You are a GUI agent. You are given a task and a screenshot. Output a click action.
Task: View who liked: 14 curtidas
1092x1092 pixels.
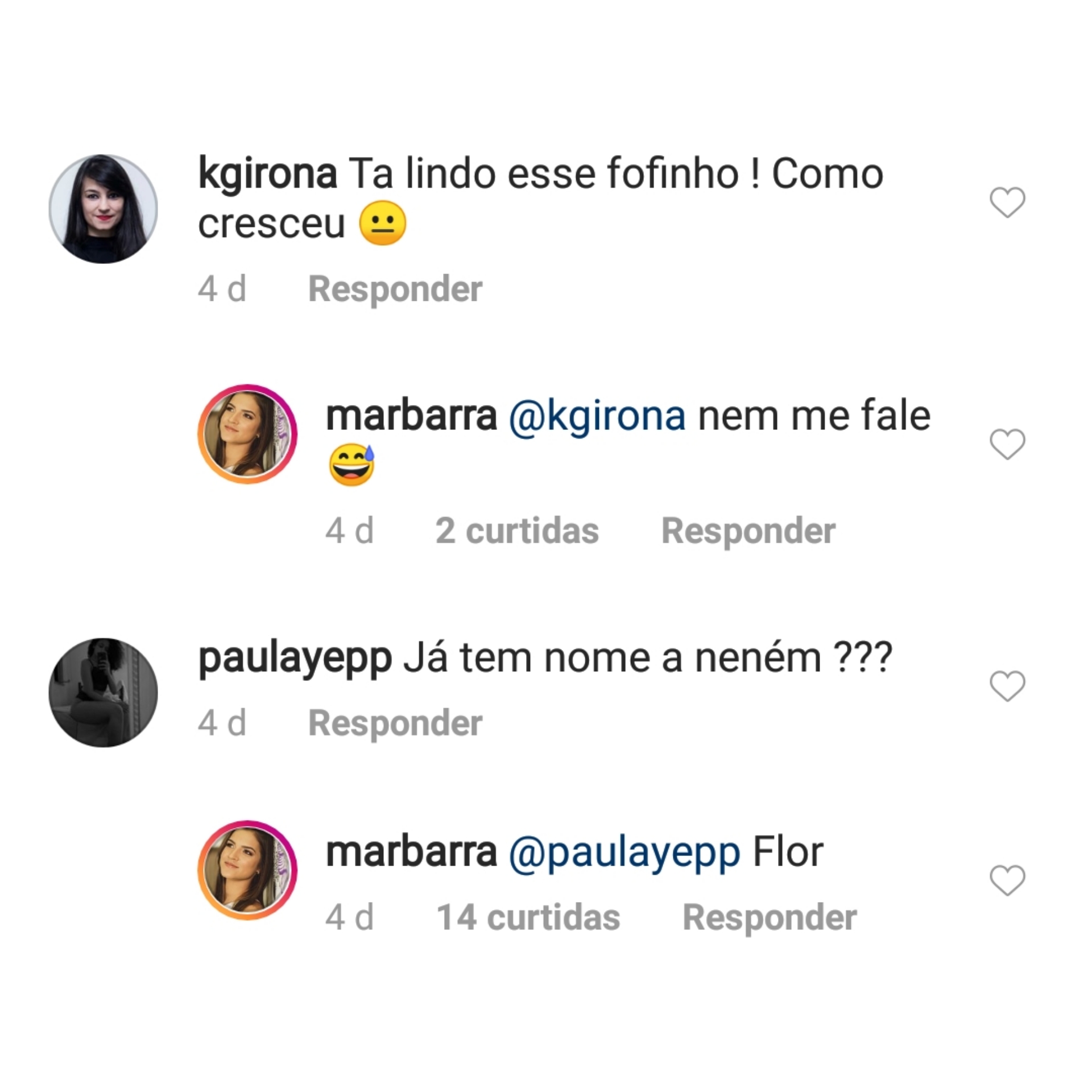pos(527,917)
